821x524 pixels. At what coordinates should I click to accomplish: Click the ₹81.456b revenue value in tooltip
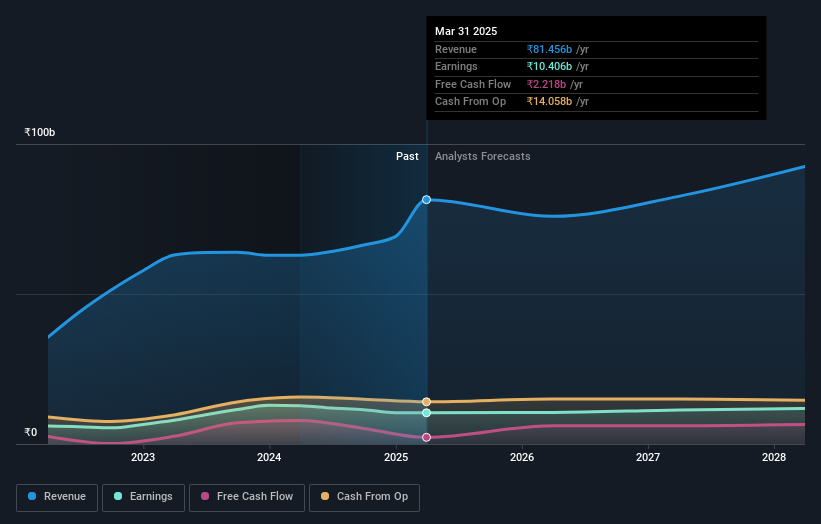pos(549,49)
